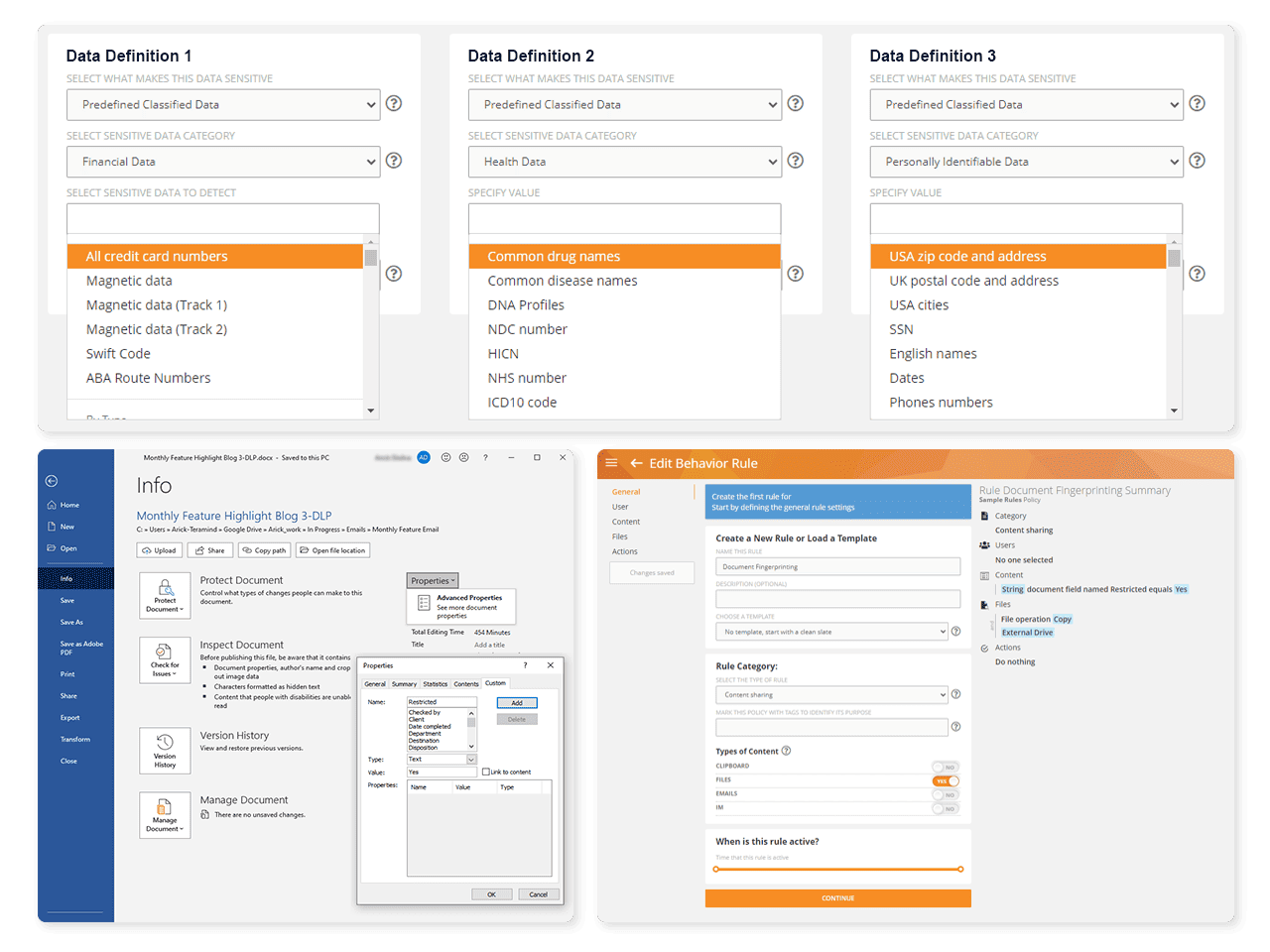
Task: Click help icon next to Financial Data dropdown
Action: pyautogui.click(x=394, y=161)
